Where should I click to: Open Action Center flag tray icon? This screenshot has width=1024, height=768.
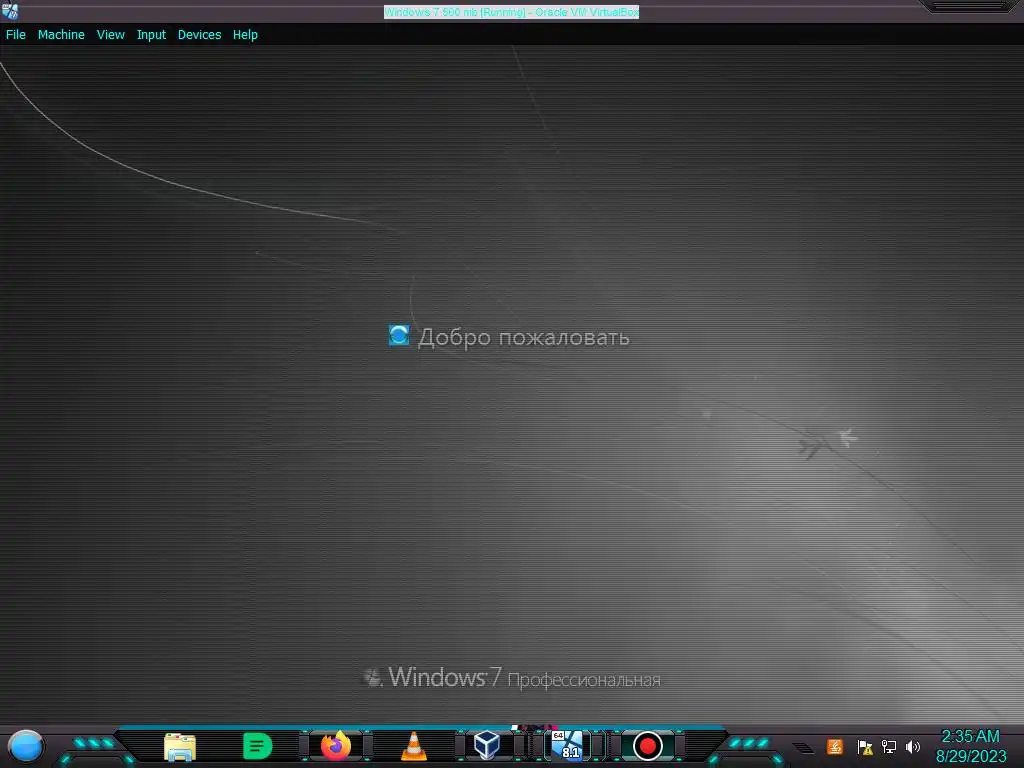point(865,747)
